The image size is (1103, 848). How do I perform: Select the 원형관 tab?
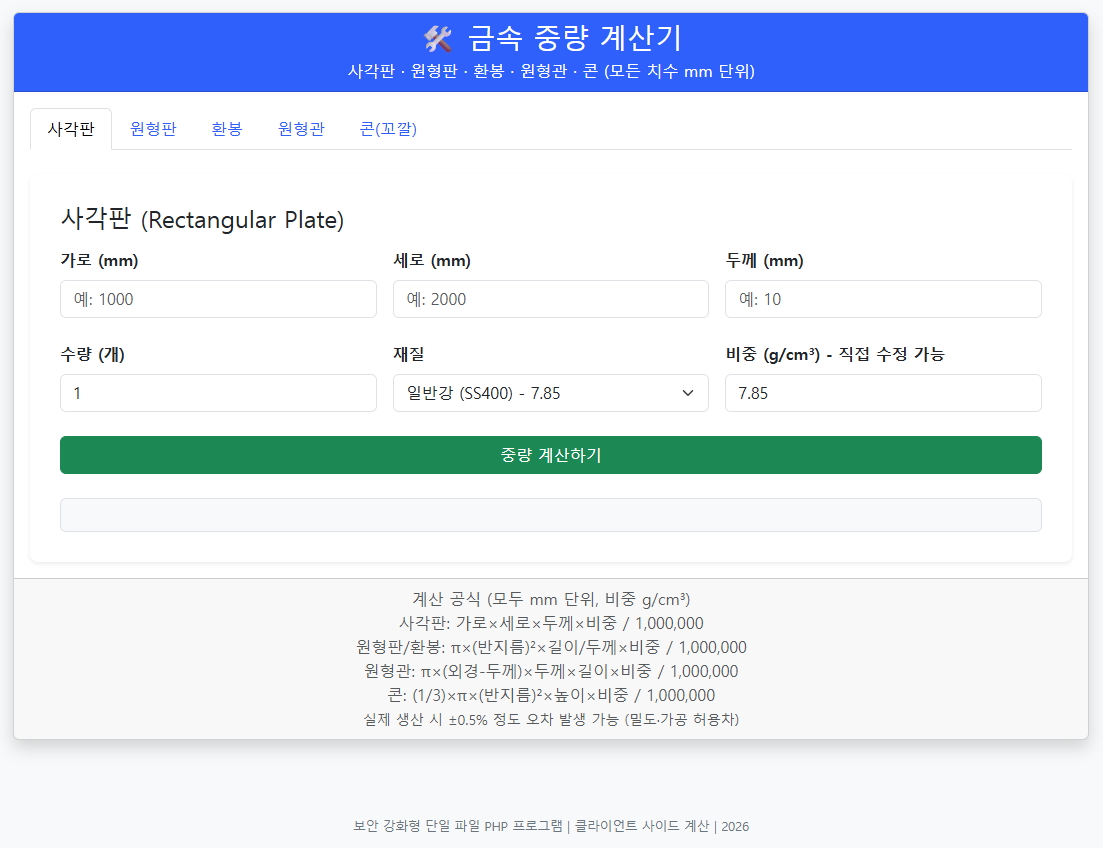pyautogui.click(x=301, y=129)
